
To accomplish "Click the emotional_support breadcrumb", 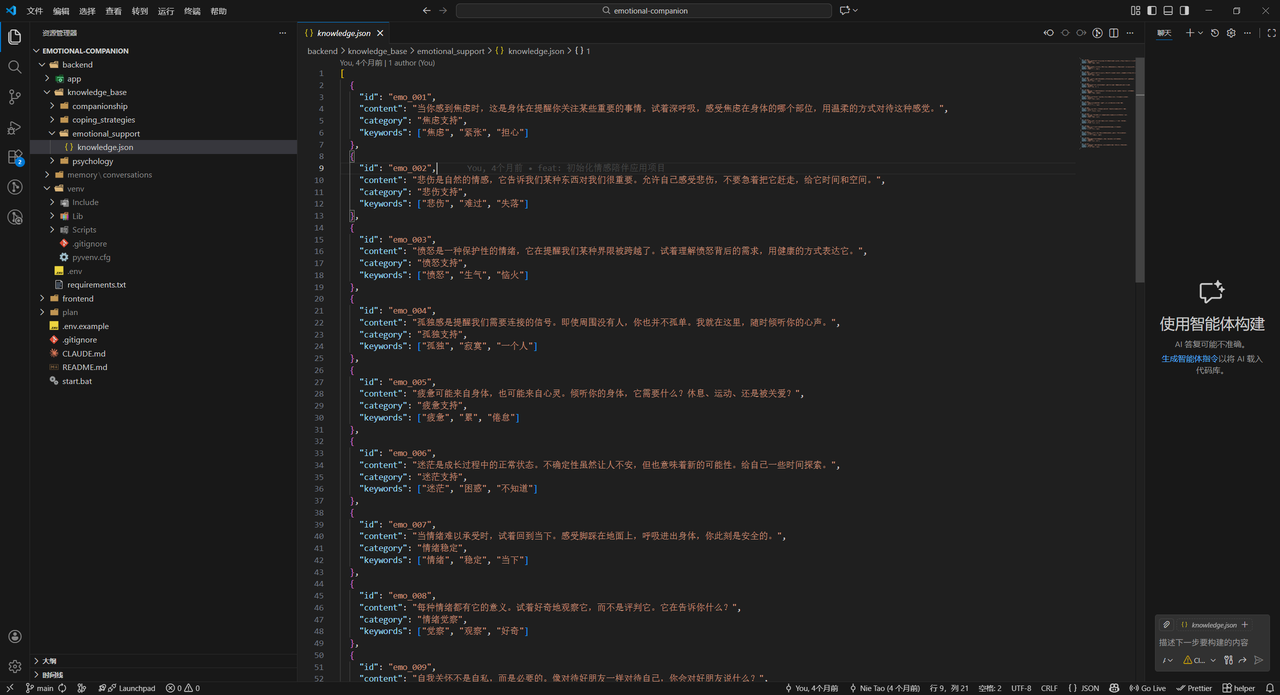I will coord(450,51).
